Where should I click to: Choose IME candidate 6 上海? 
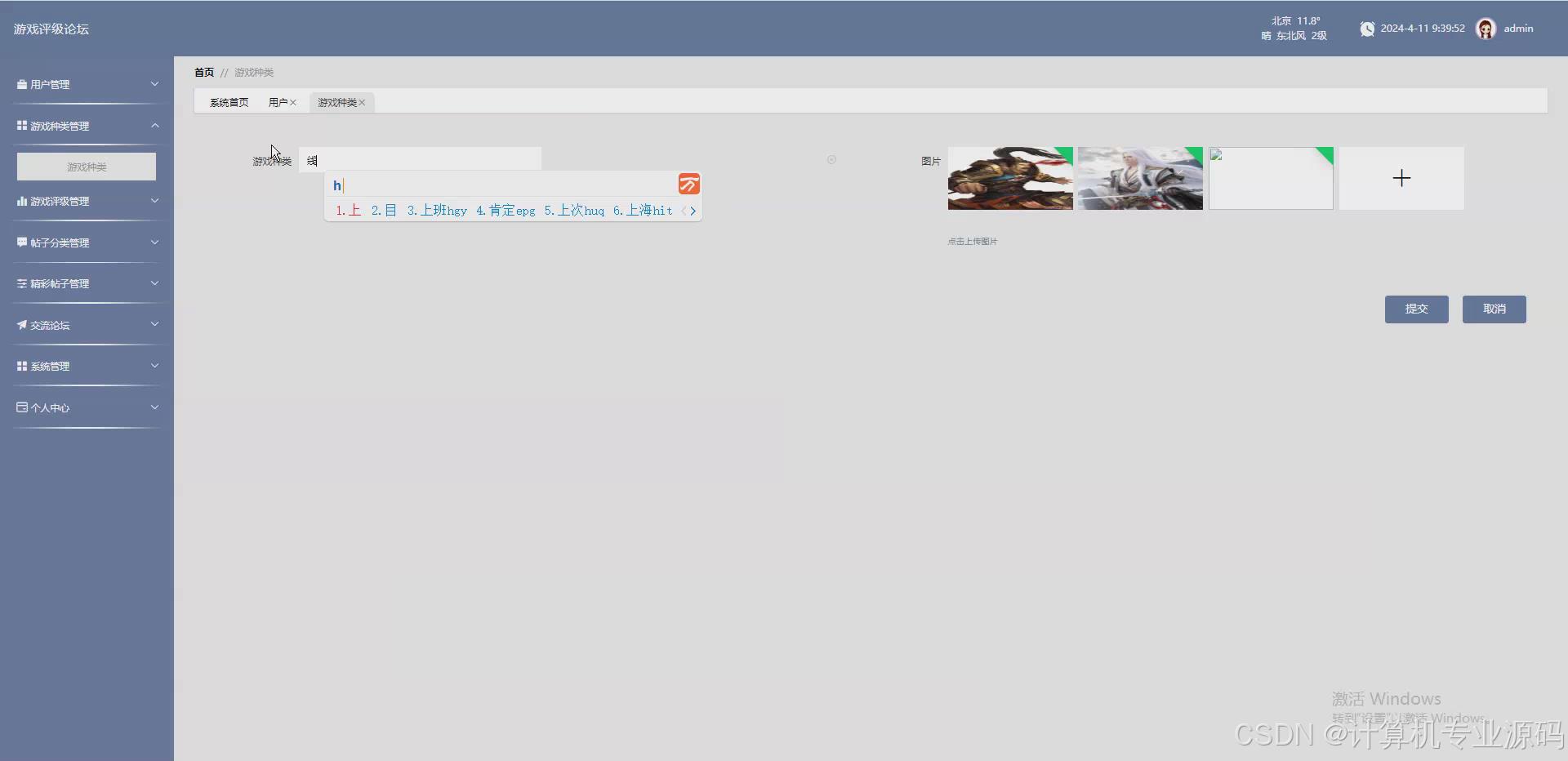(643, 211)
